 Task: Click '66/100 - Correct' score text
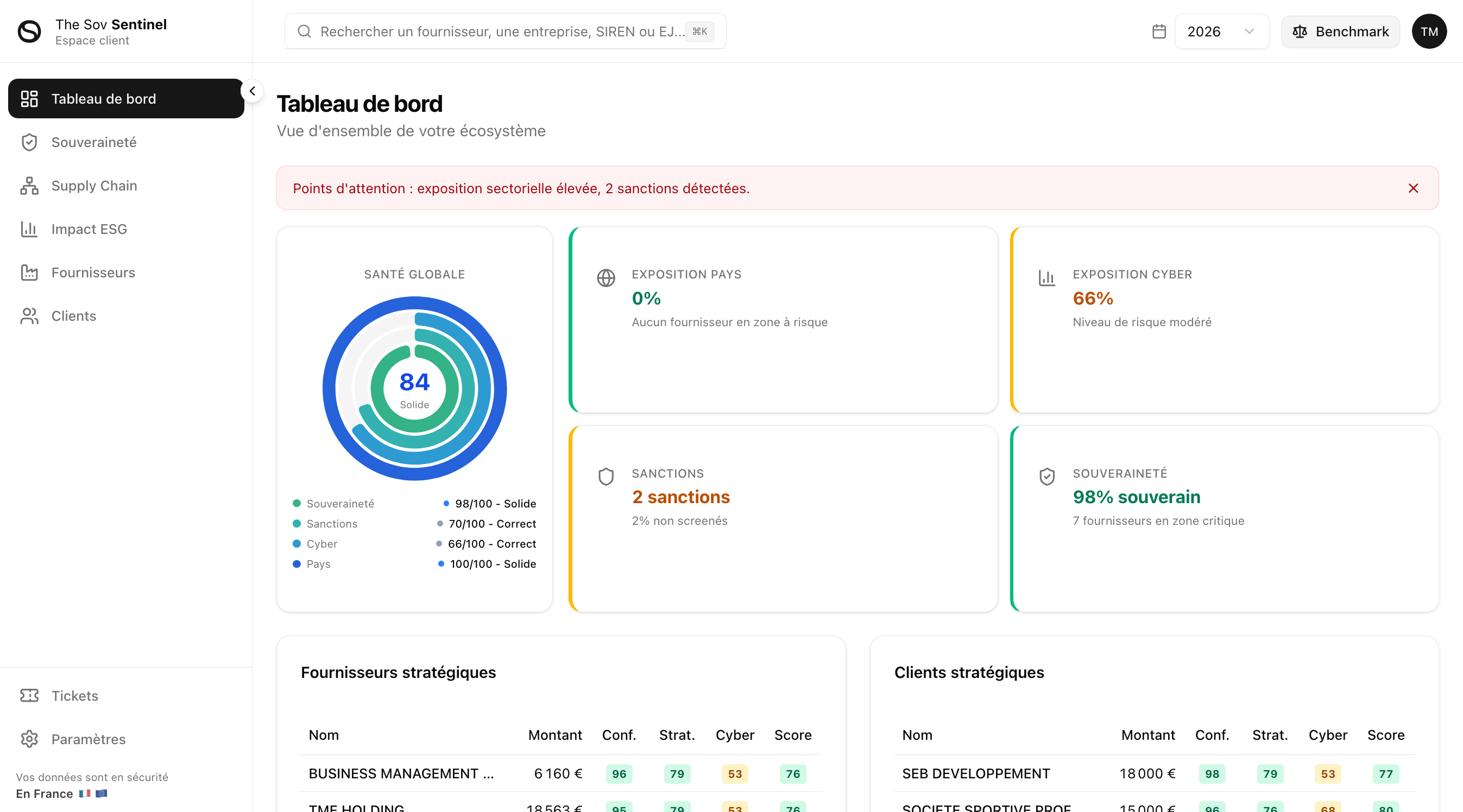pyautogui.click(x=492, y=544)
